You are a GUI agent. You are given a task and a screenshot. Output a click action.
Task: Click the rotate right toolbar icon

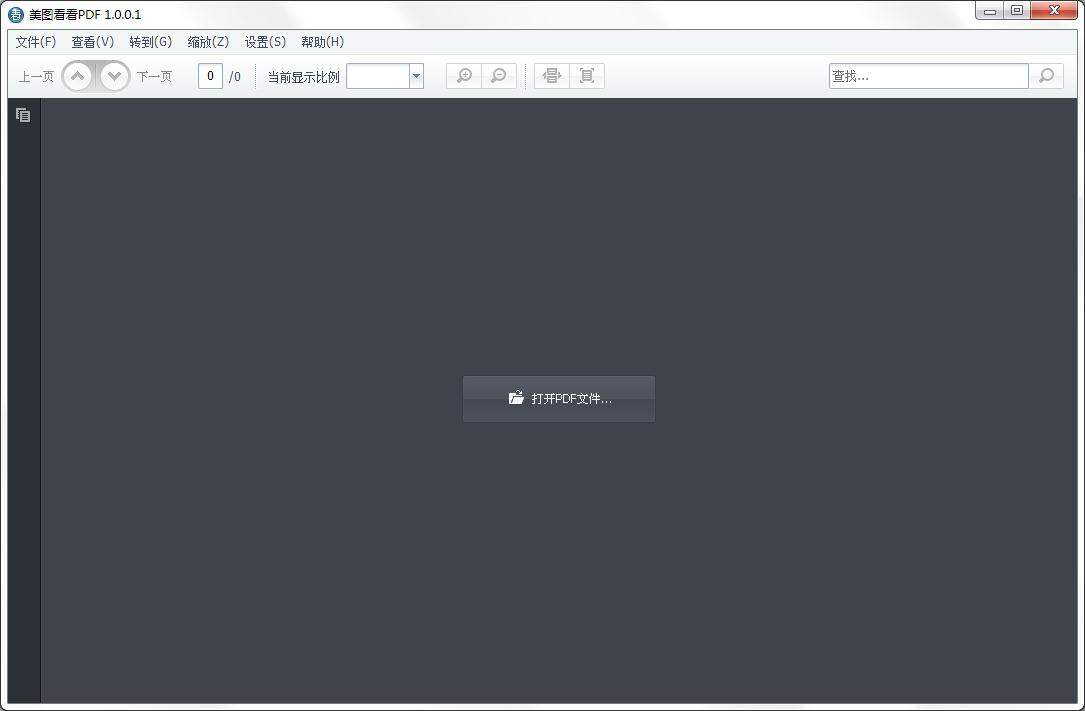587,75
